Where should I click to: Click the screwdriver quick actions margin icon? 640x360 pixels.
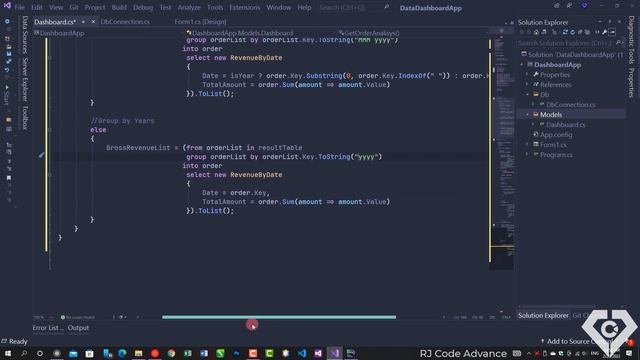point(41,155)
